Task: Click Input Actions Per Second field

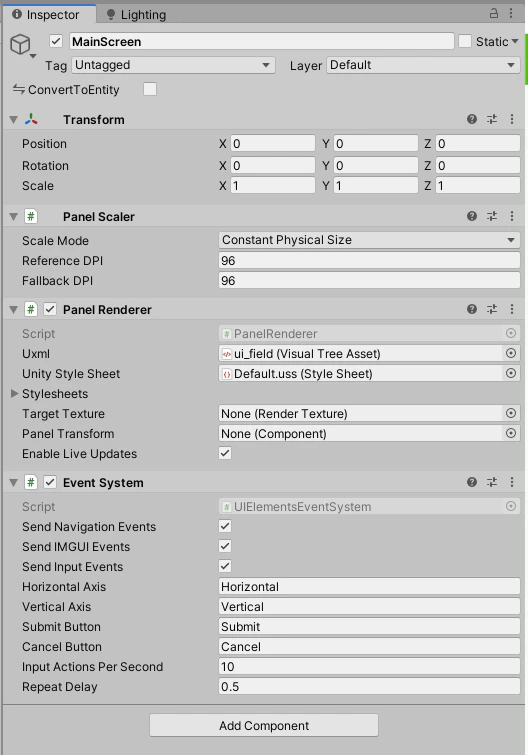Action: coord(369,666)
